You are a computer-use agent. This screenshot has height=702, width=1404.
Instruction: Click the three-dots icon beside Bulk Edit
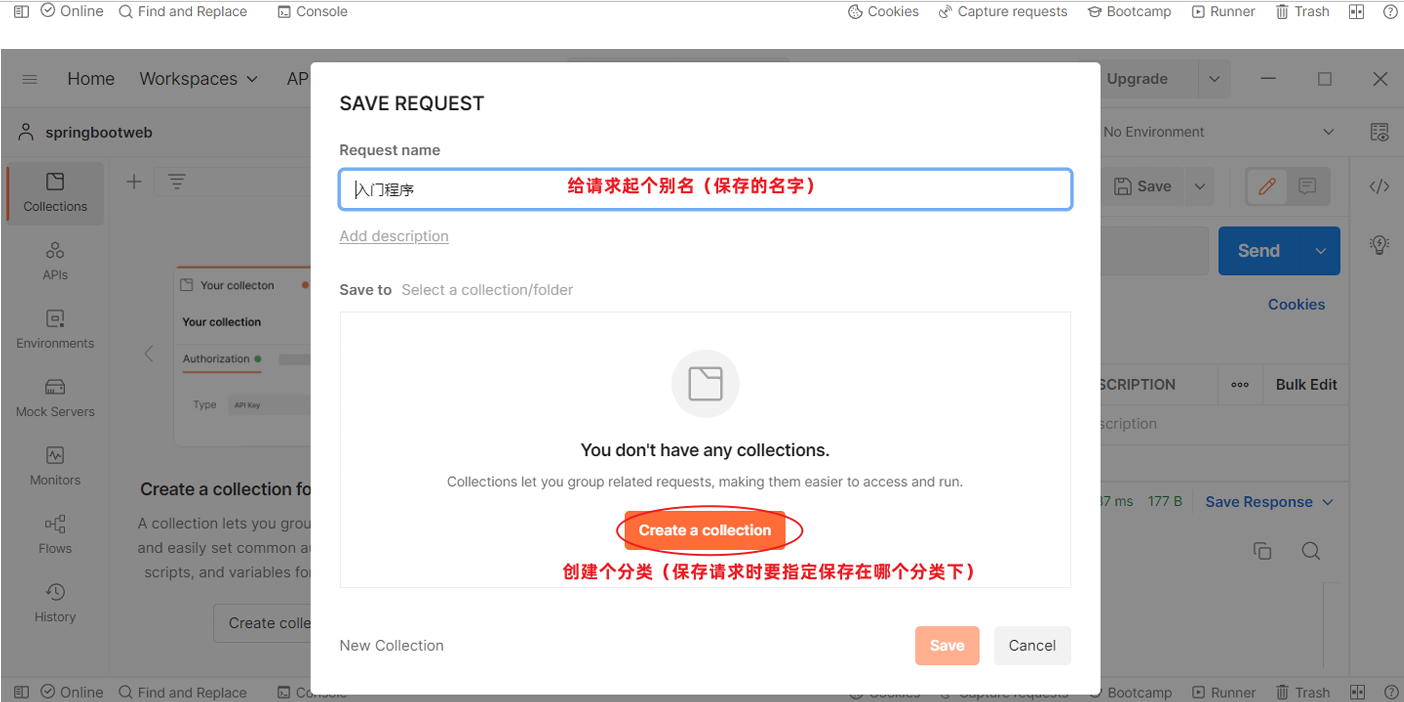pyautogui.click(x=1240, y=384)
